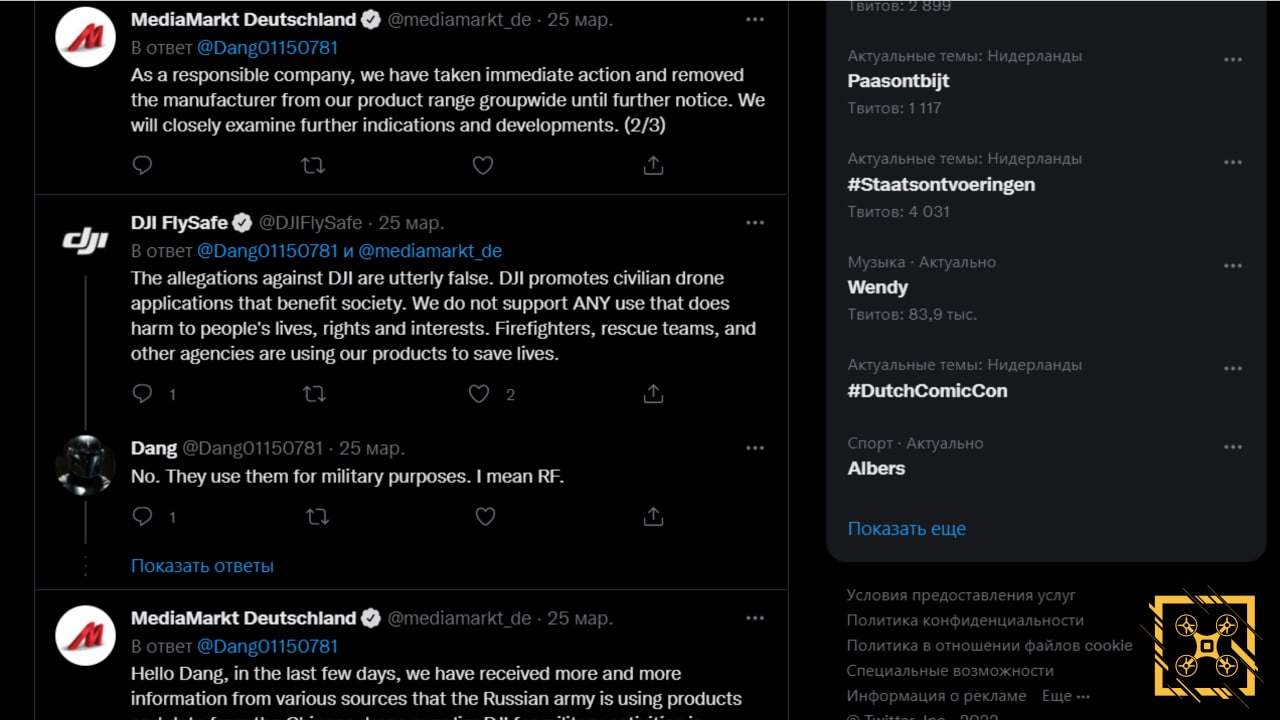
Task: Retweet Dang's reply tweet
Action: click(316, 517)
